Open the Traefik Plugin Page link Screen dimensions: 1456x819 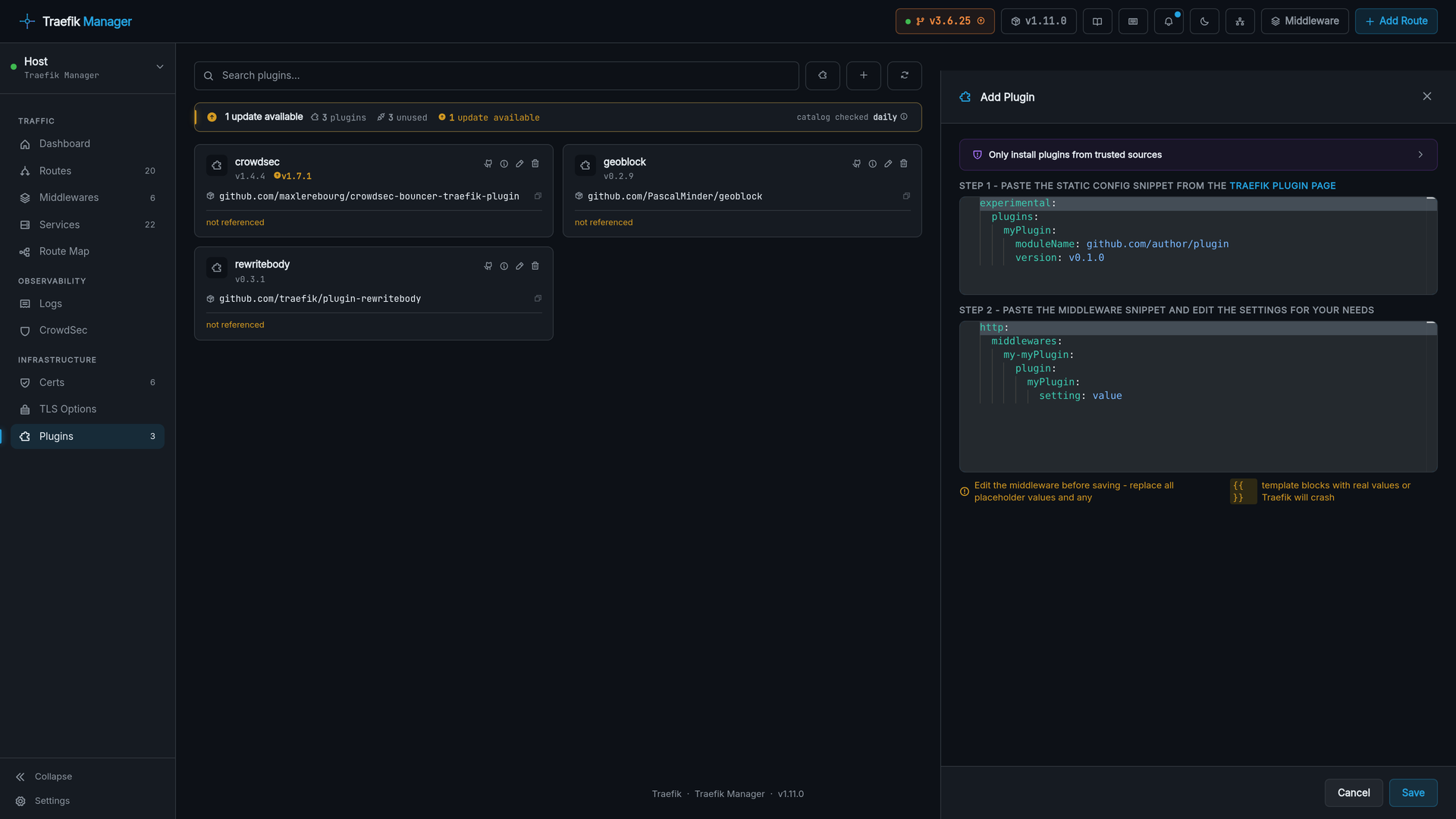tap(1282, 186)
